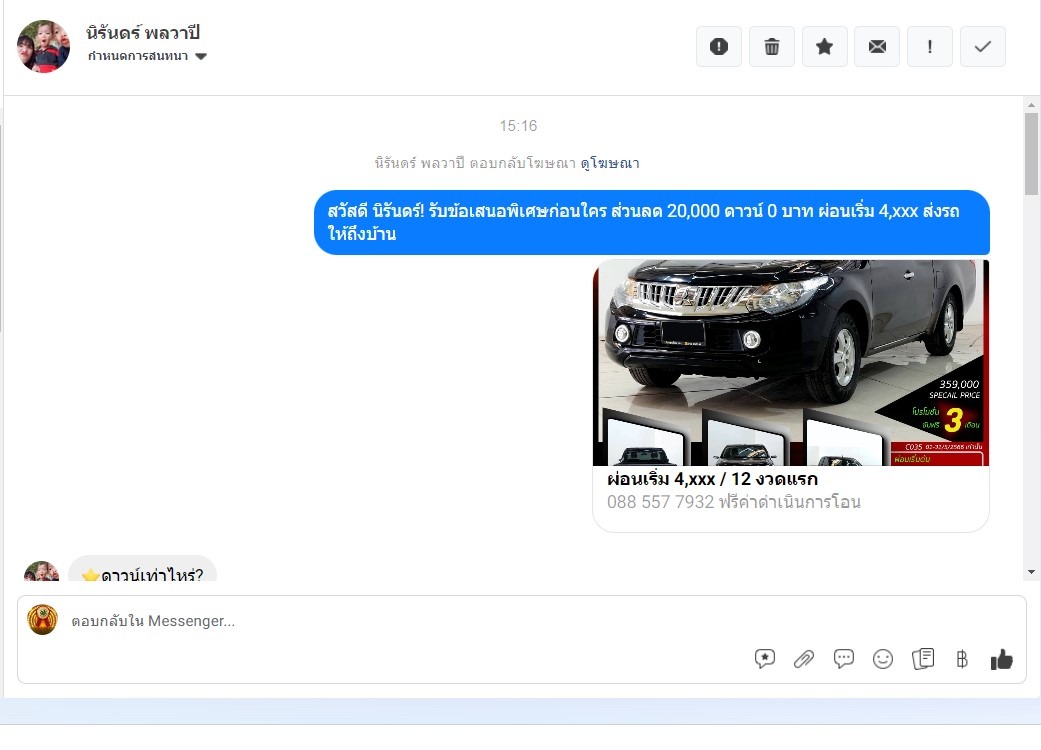This screenshot has height=750, width=1041.
Task: Delete the conversation using trash icon
Action: click(771, 47)
